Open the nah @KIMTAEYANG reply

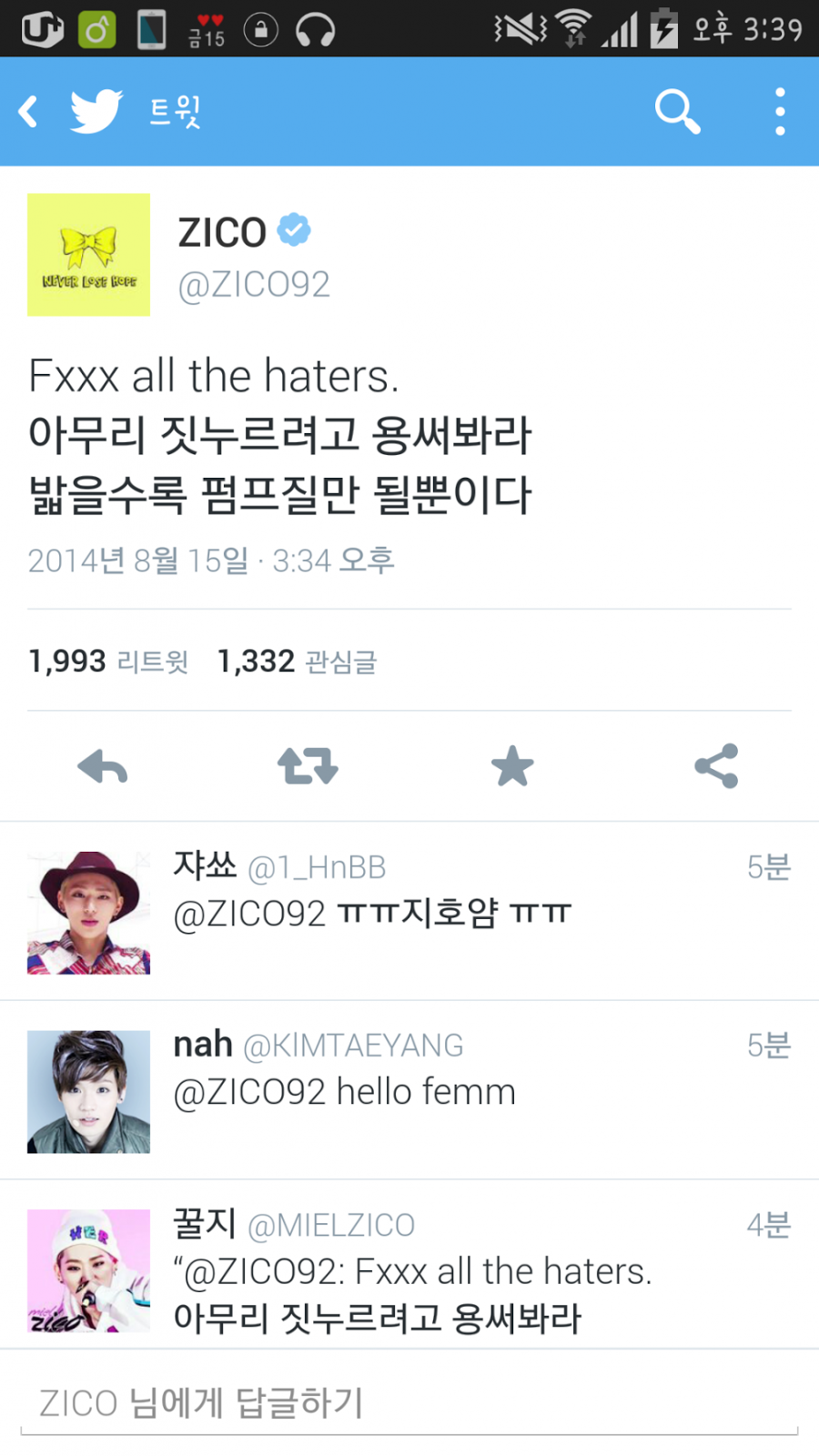pos(409,1090)
